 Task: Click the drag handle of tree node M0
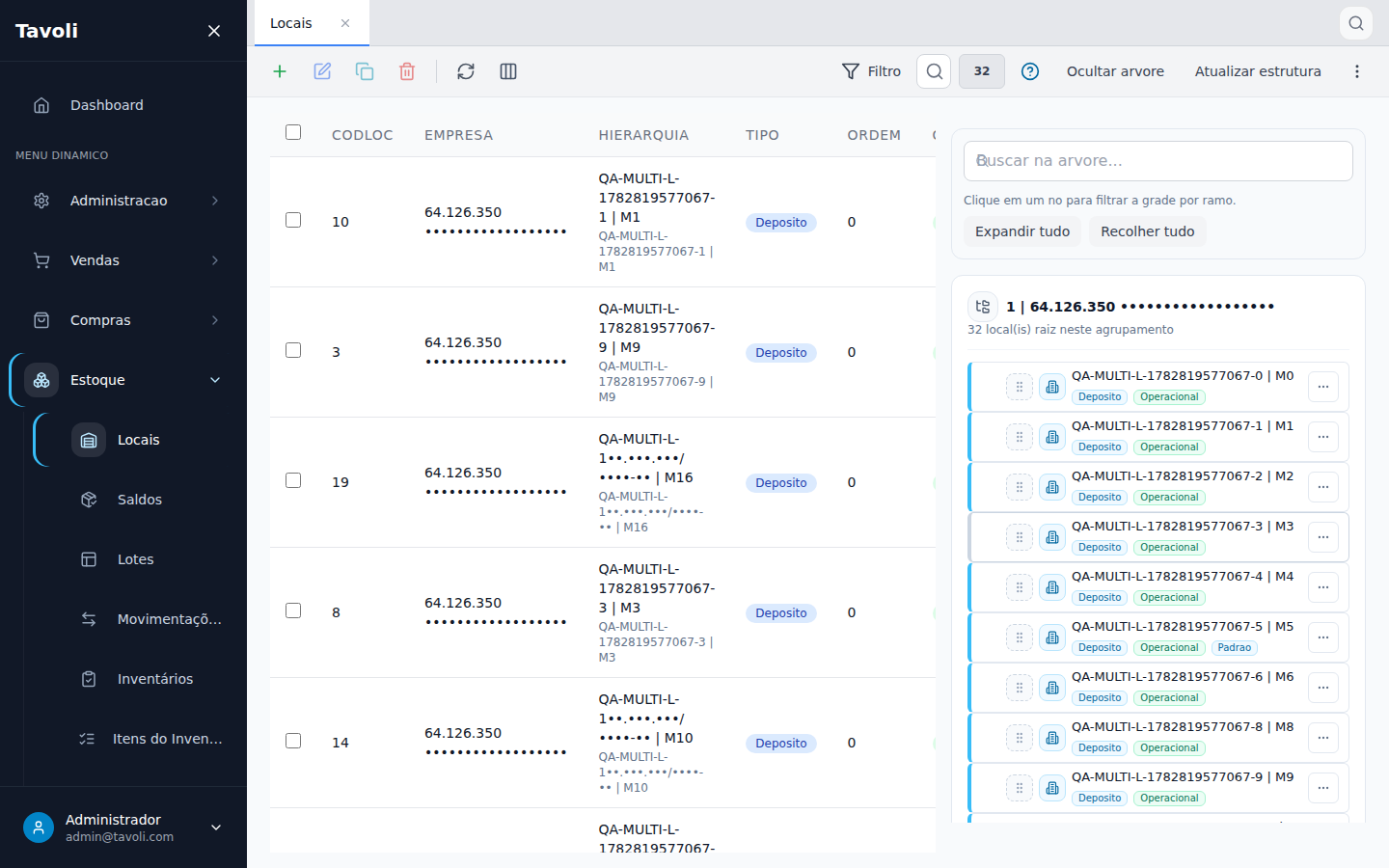click(x=1020, y=387)
